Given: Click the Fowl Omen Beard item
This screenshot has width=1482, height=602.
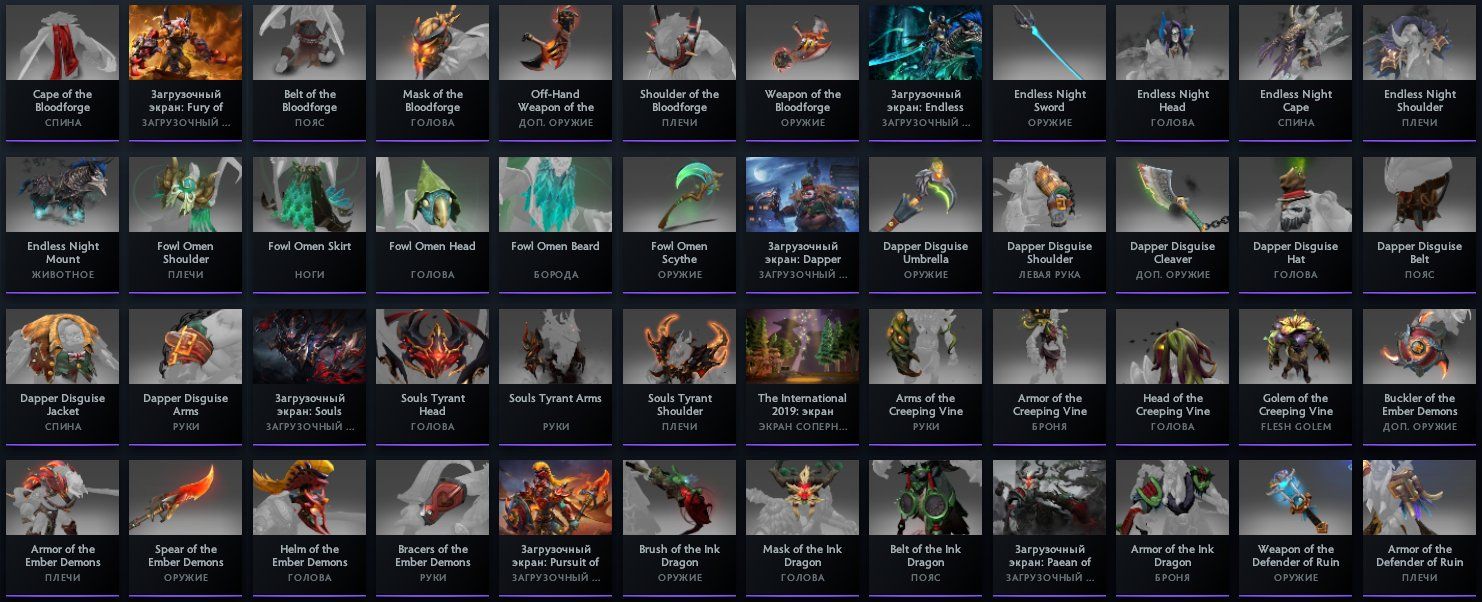Looking at the screenshot, I should click(x=556, y=224).
